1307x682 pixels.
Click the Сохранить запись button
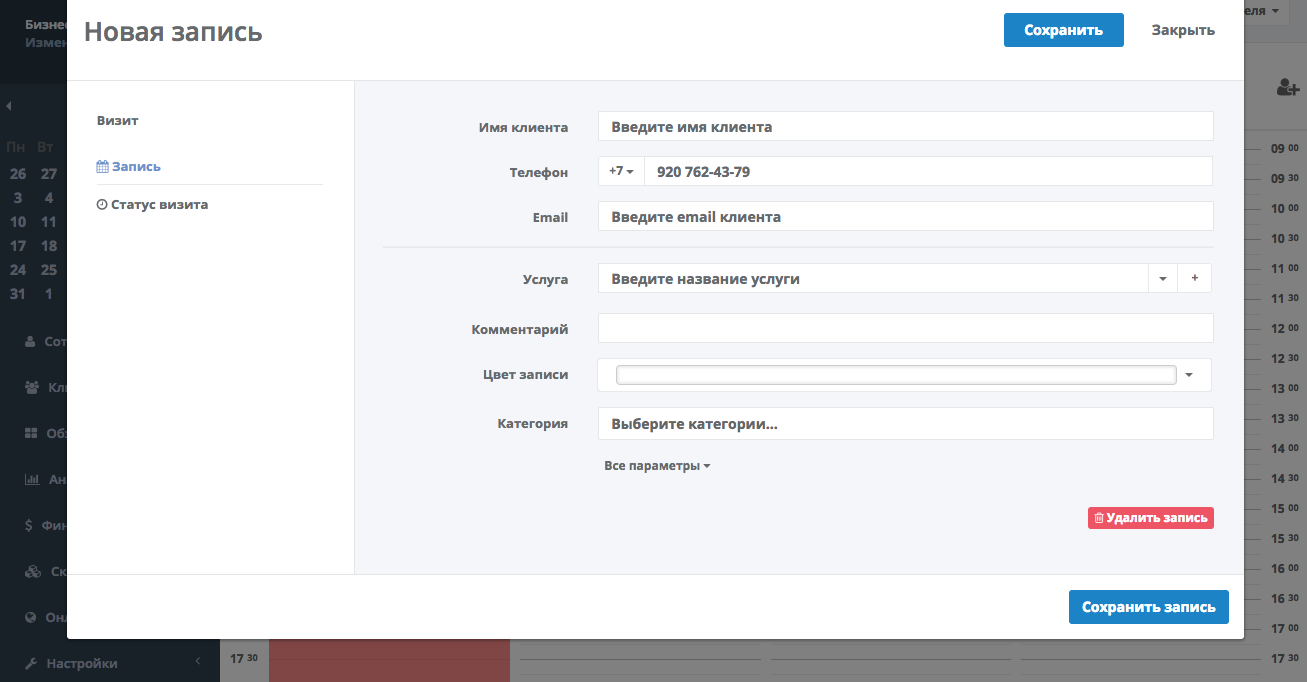pyautogui.click(x=1148, y=607)
